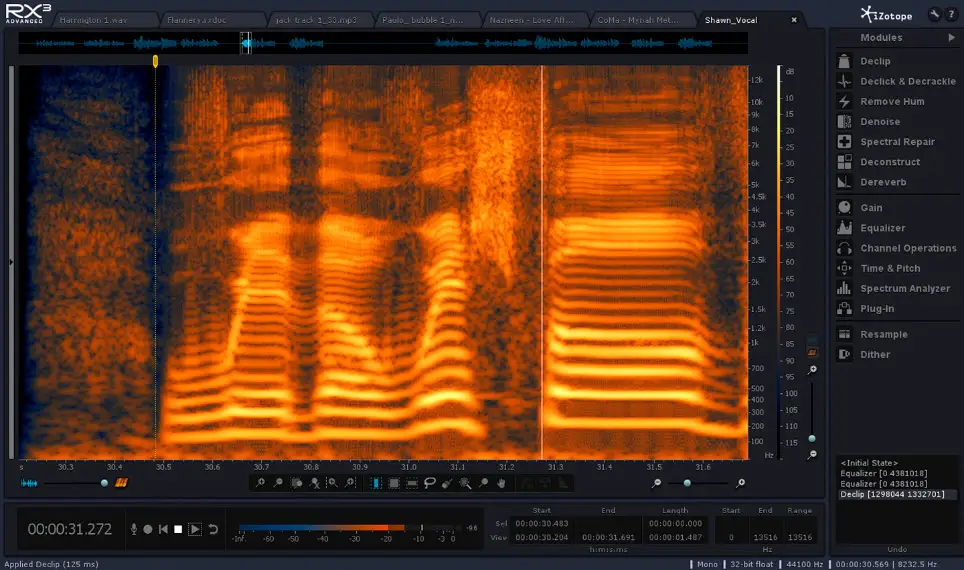Screen dimensions: 964x570
Task: Click horizontal zoom in magnifier right of slider
Action: tap(740, 483)
